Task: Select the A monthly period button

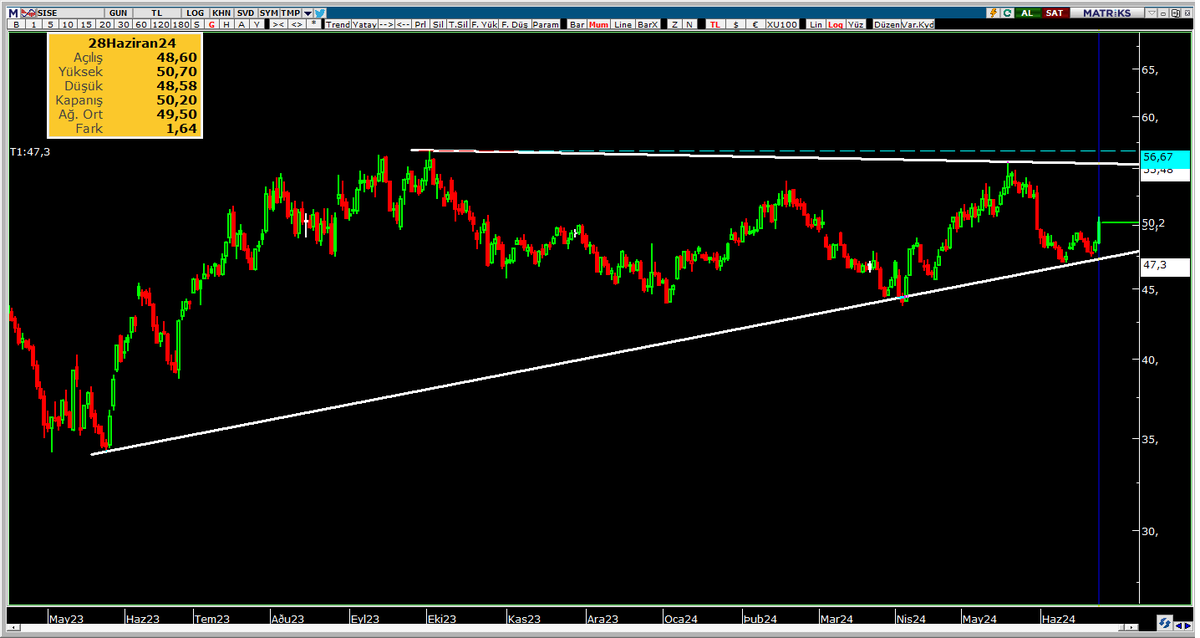Action: coord(241,24)
